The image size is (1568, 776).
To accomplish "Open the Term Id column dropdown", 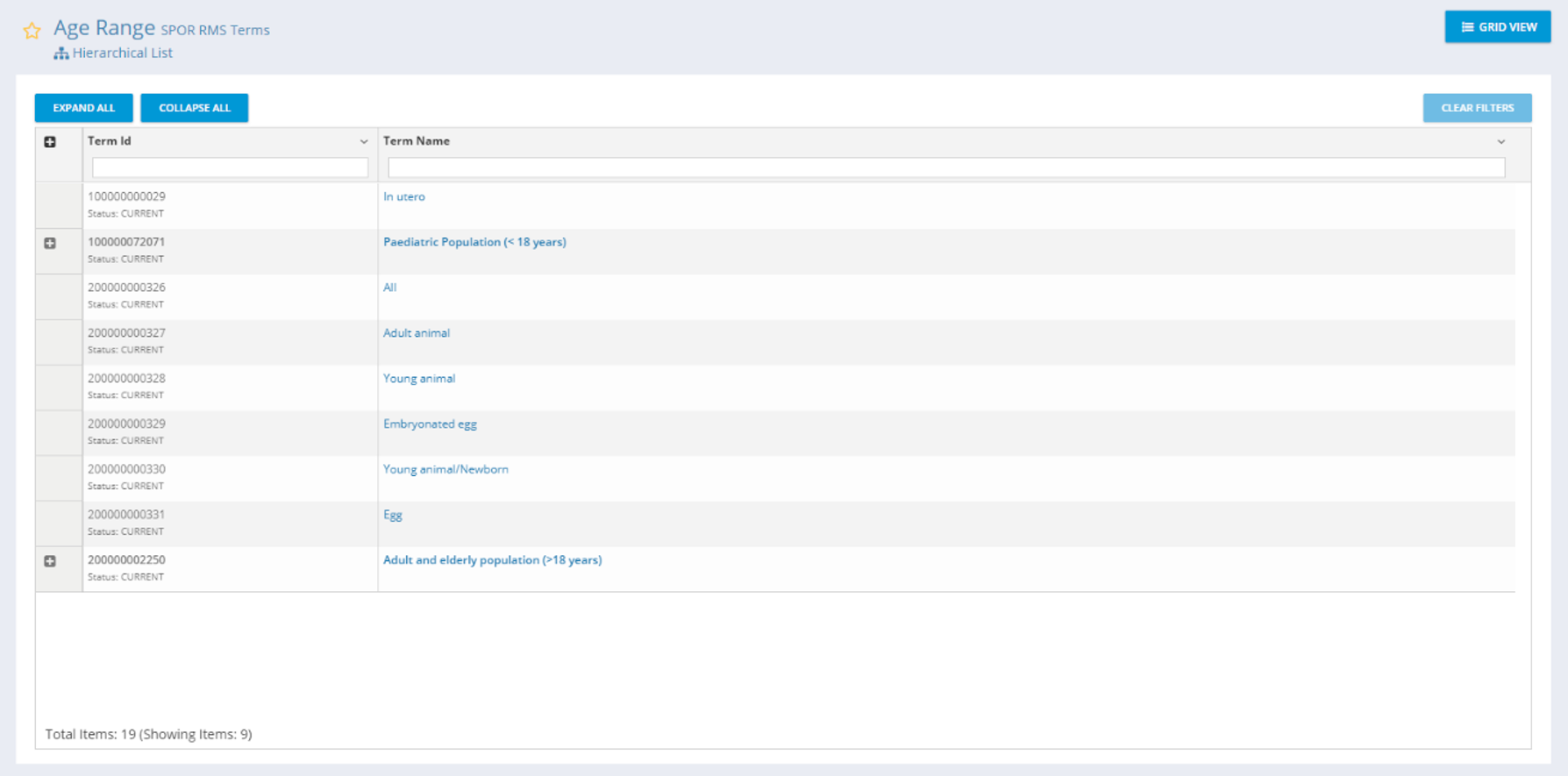I will click(364, 142).
